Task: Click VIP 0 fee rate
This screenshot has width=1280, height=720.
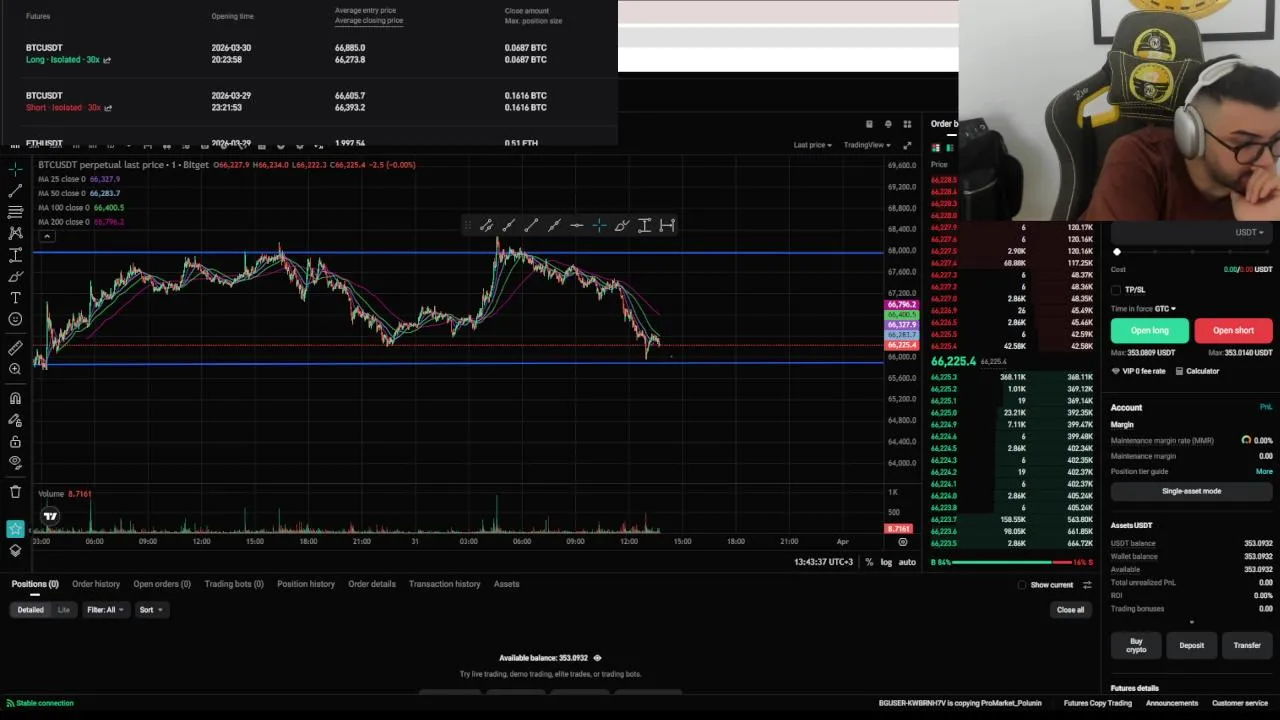Action: coord(1139,371)
